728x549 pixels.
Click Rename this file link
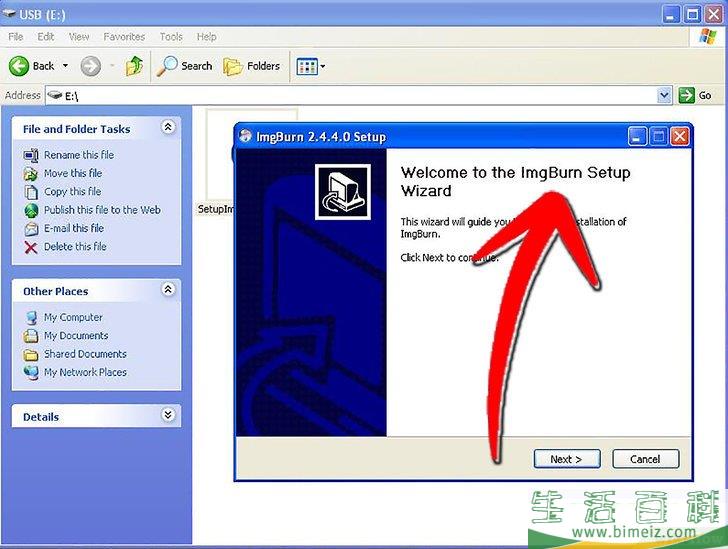pos(79,155)
